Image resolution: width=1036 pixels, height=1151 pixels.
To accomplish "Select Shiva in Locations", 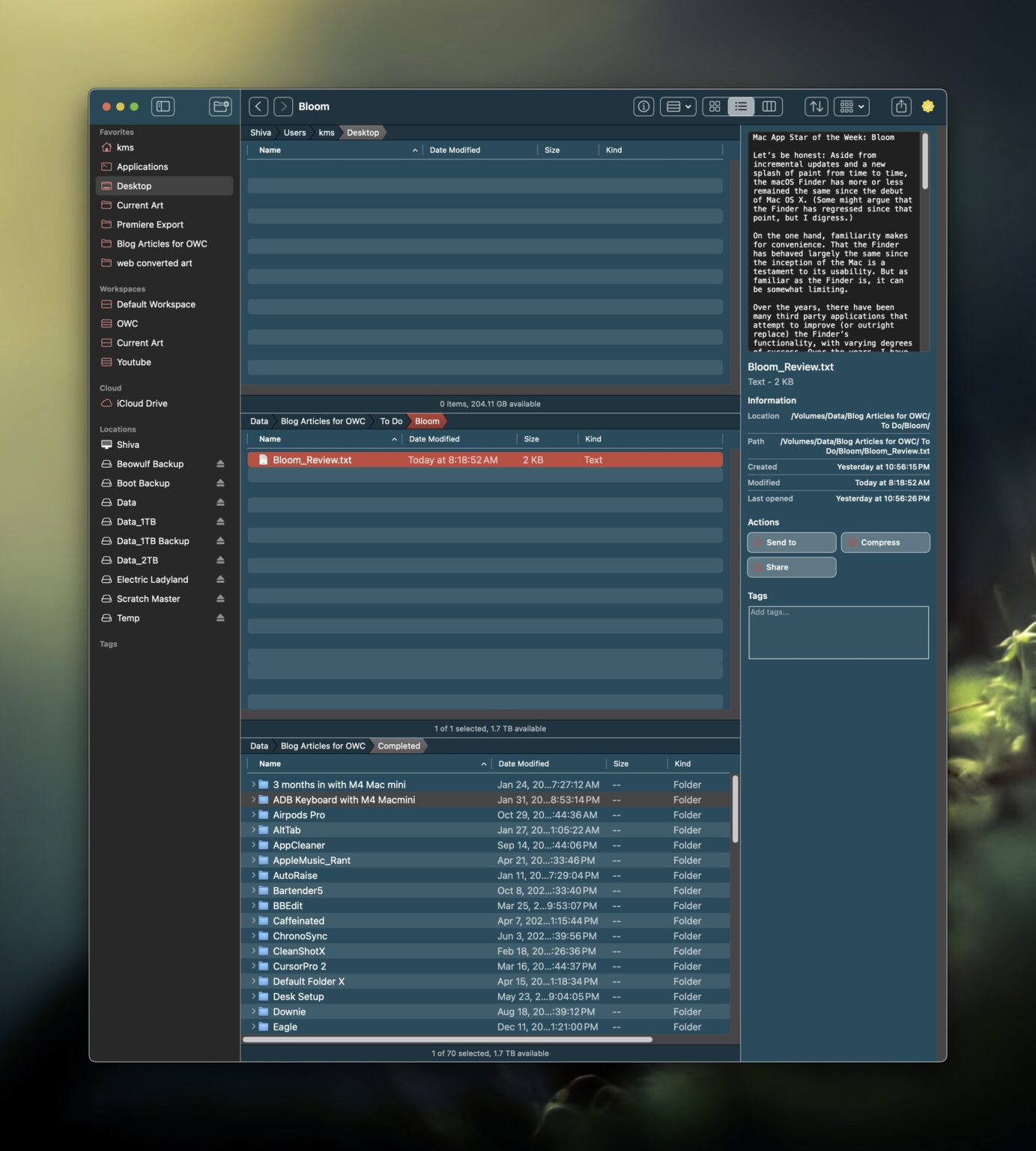I will [x=164, y=444].
